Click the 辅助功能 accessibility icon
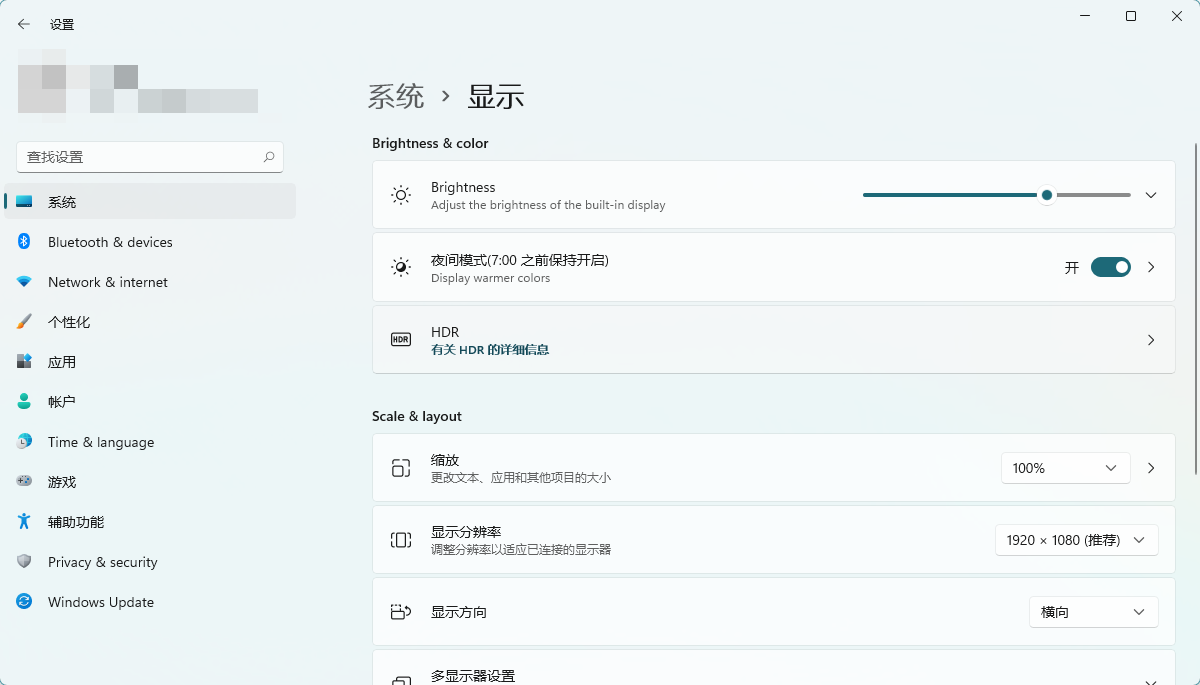1200x685 pixels. tap(24, 522)
